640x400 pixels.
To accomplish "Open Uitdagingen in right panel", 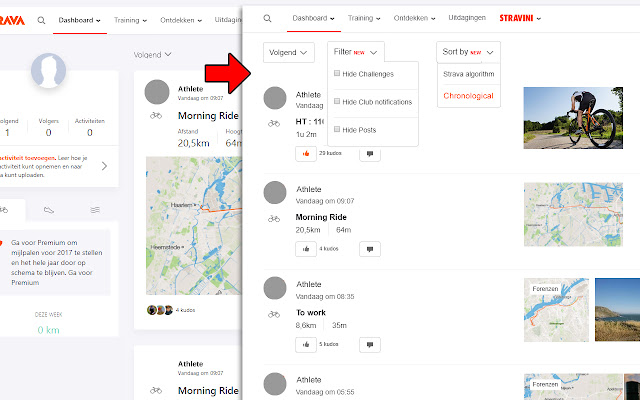I will tap(467, 18).
